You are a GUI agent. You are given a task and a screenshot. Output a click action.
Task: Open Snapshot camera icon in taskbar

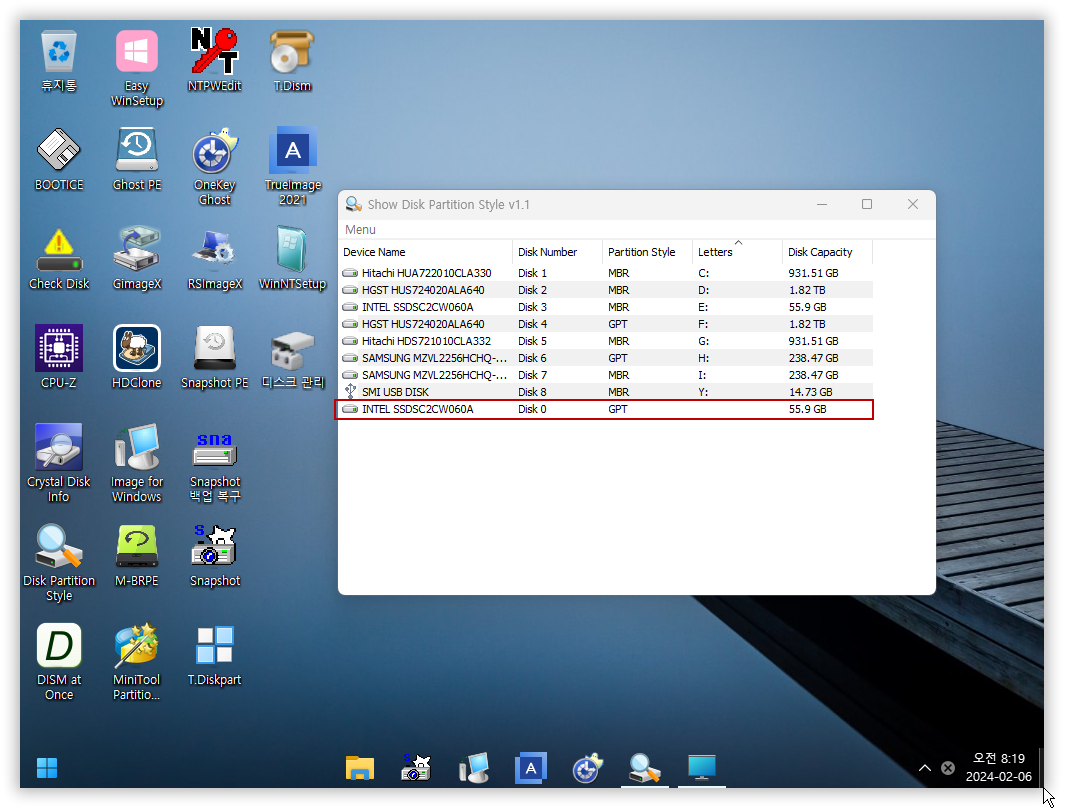pos(416,768)
